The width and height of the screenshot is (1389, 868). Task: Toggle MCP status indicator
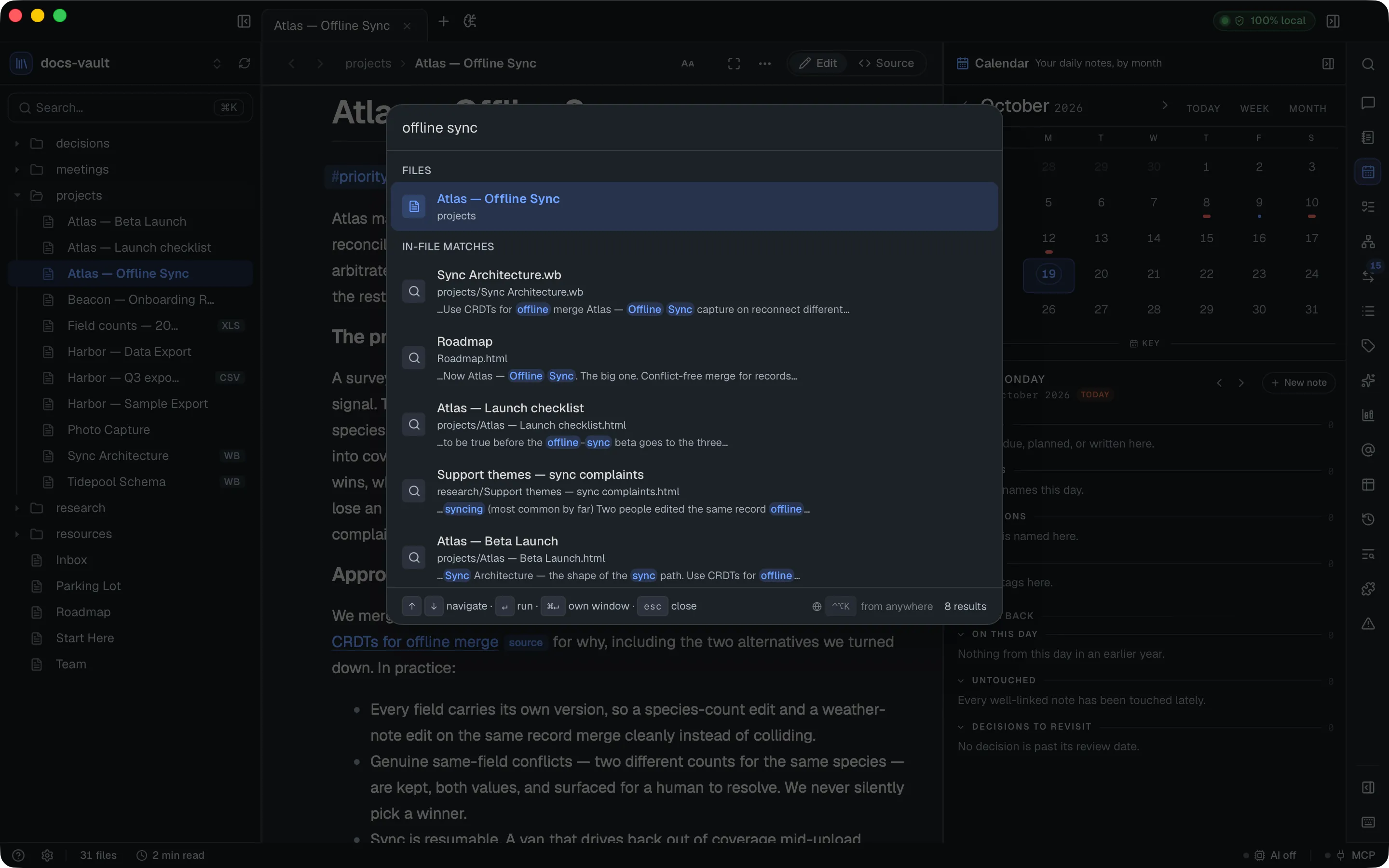click(1350, 855)
